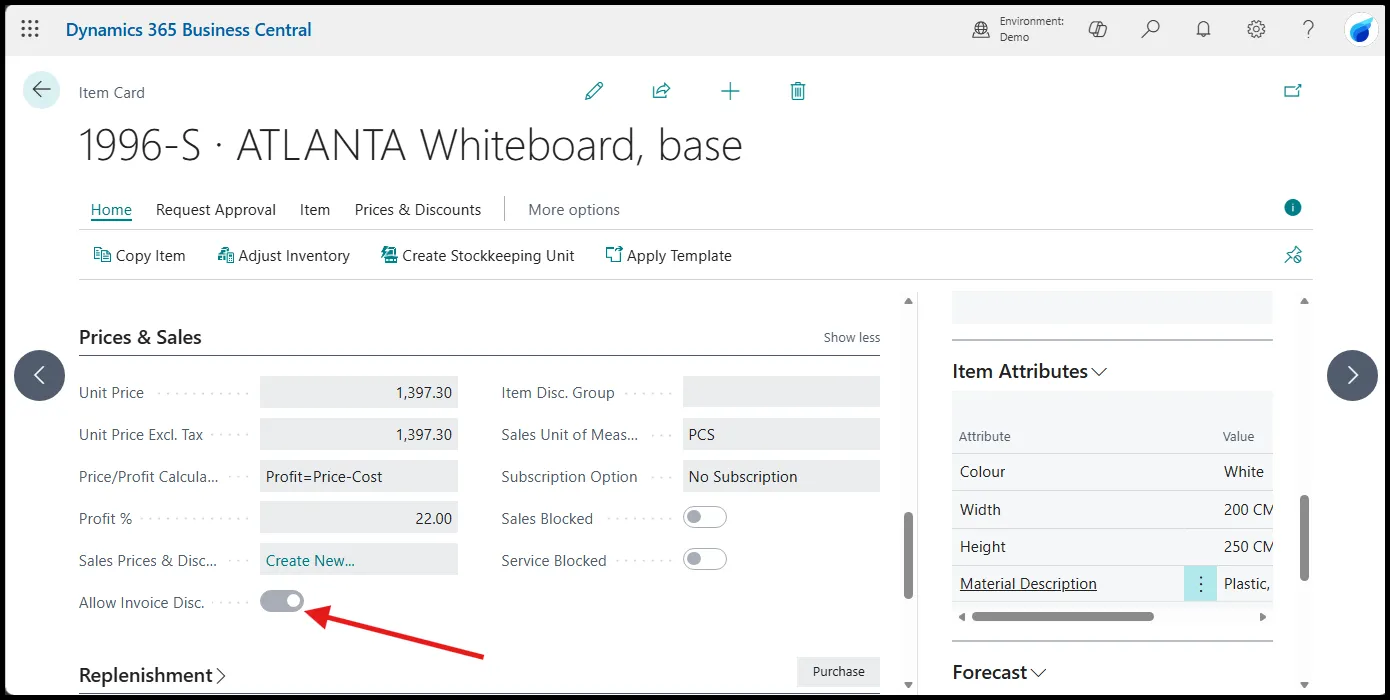Open Price/Profit Calculation dropdown
The width and height of the screenshot is (1390, 700).
[359, 476]
